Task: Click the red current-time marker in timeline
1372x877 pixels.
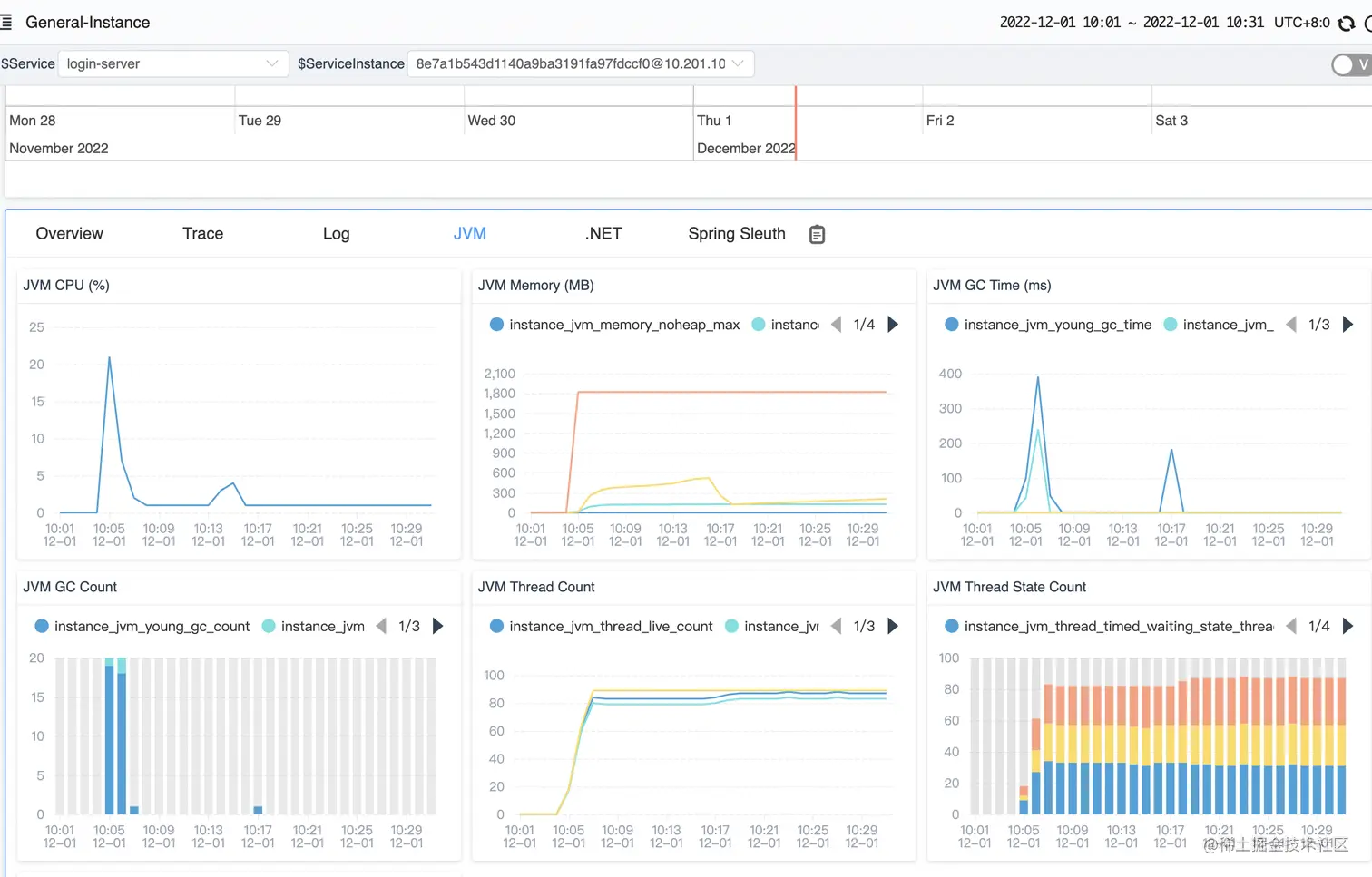Action: tap(796, 123)
